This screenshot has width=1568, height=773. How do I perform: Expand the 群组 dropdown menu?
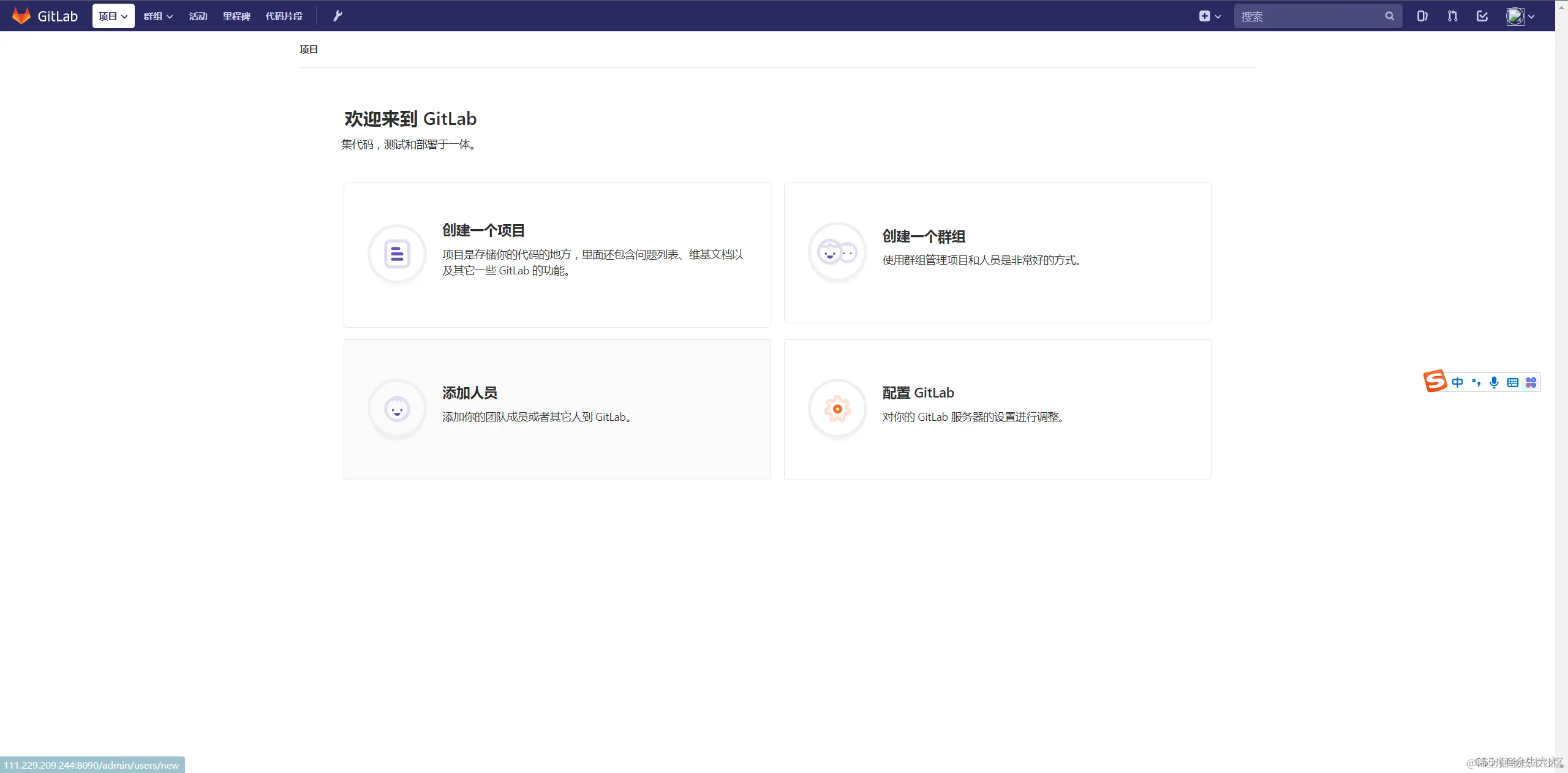click(158, 16)
